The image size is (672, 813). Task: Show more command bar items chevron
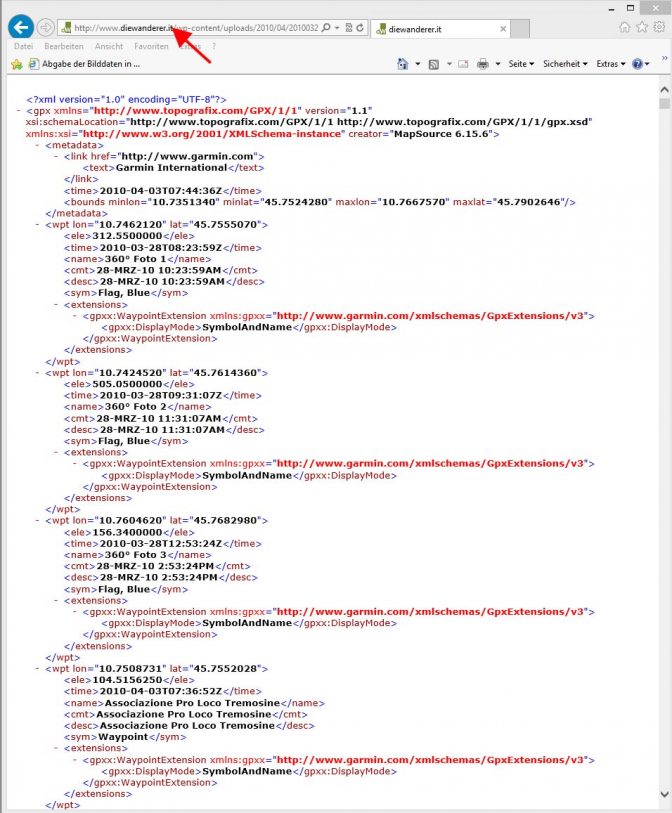664,58
